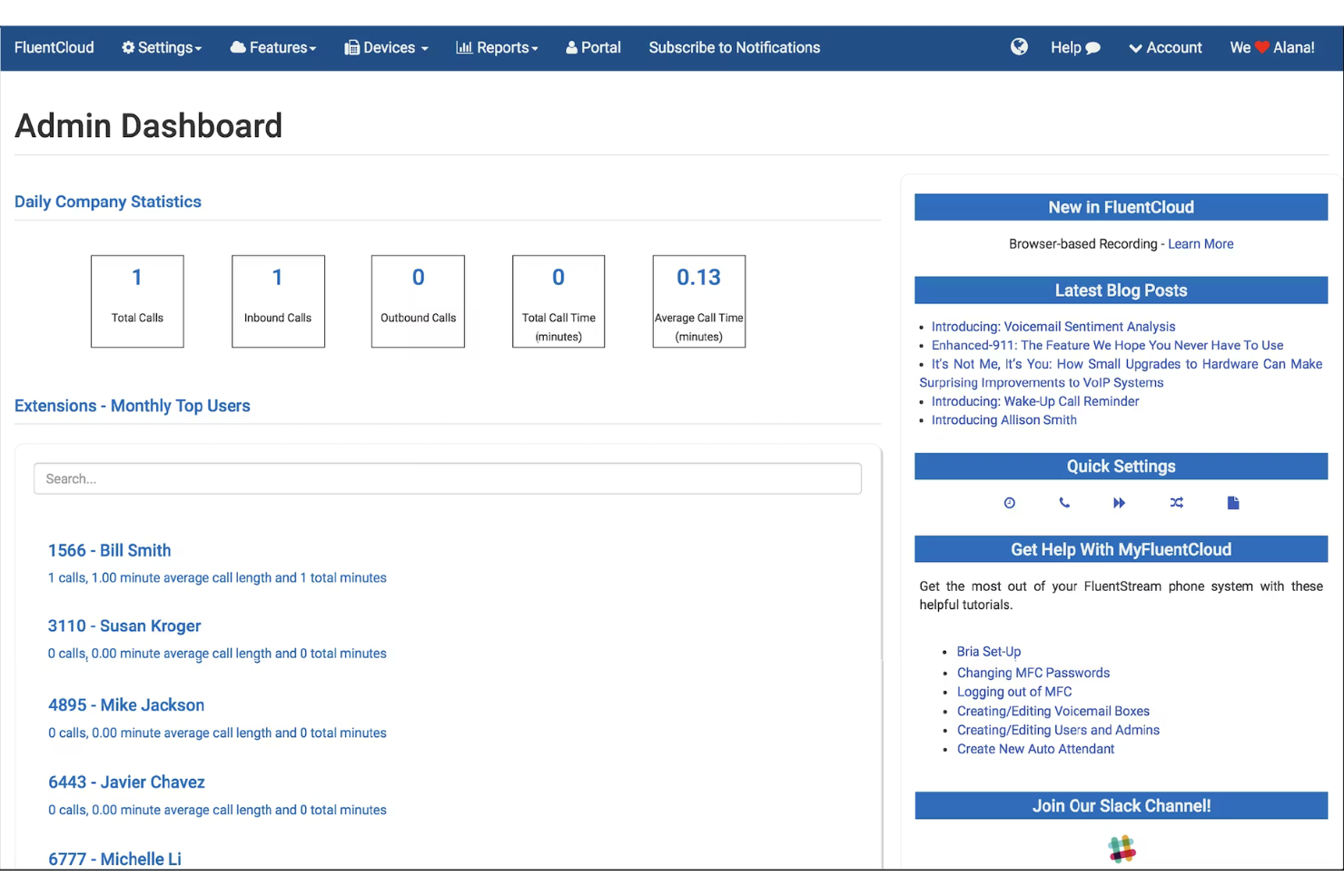Image resolution: width=1344 pixels, height=896 pixels.
Task: Open the Logging out of MFC tutorial
Action: 1014,692
